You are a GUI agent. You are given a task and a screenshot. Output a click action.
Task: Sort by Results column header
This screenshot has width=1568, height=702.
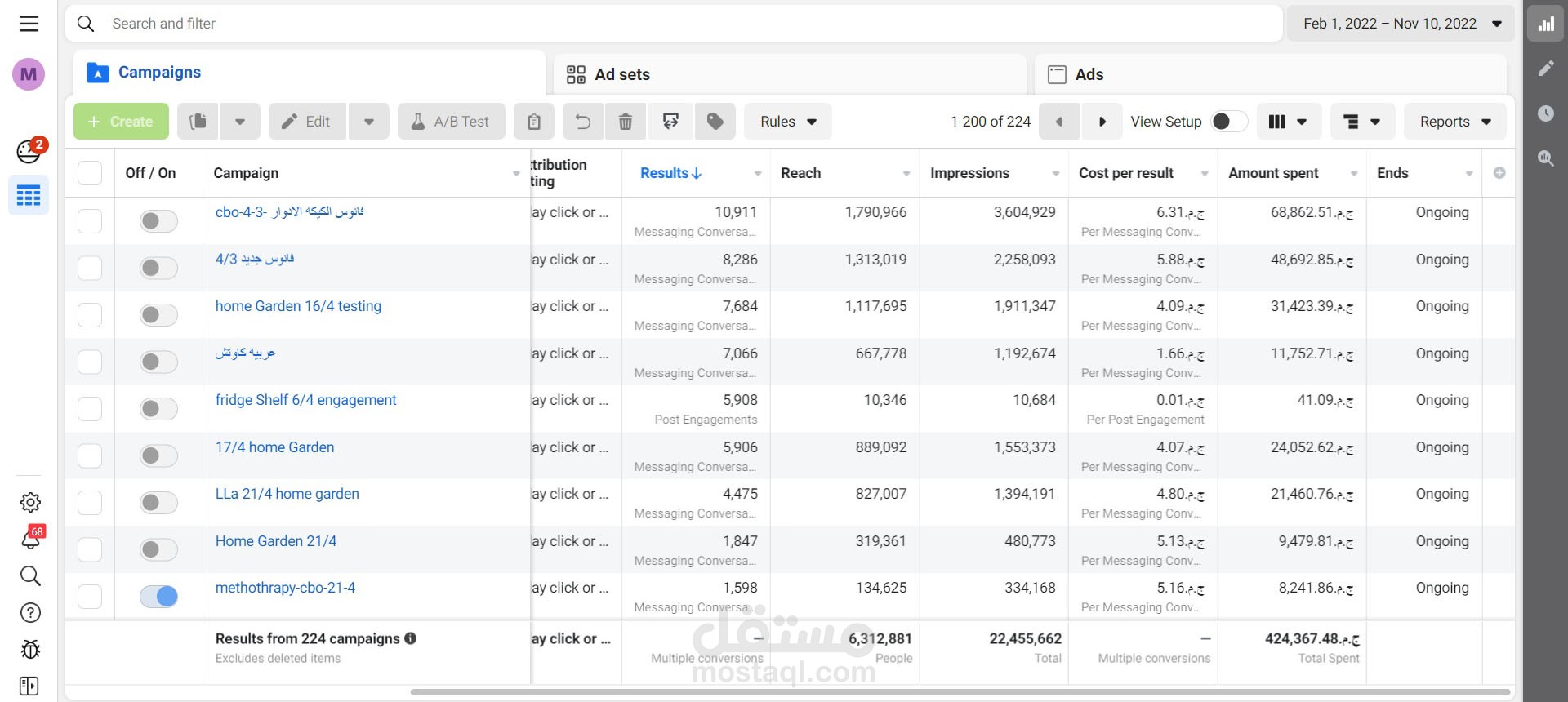[670, 173]
